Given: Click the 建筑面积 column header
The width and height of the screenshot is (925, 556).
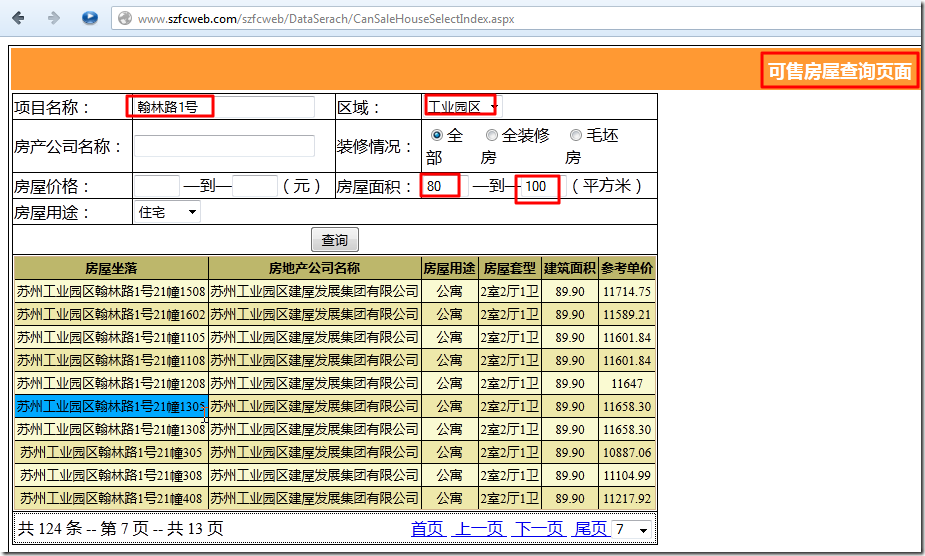Looking at the screenshot, I should (x=570, y=269).
